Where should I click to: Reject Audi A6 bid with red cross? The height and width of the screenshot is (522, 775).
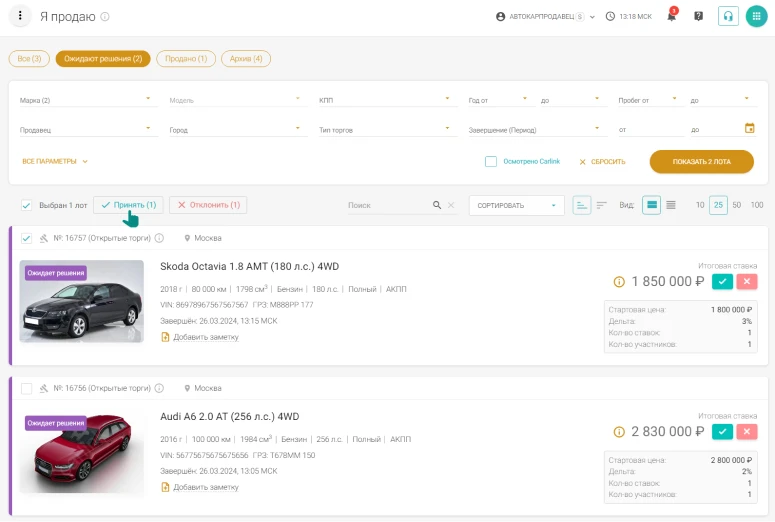pyautogui.click(x=746, y=431)
